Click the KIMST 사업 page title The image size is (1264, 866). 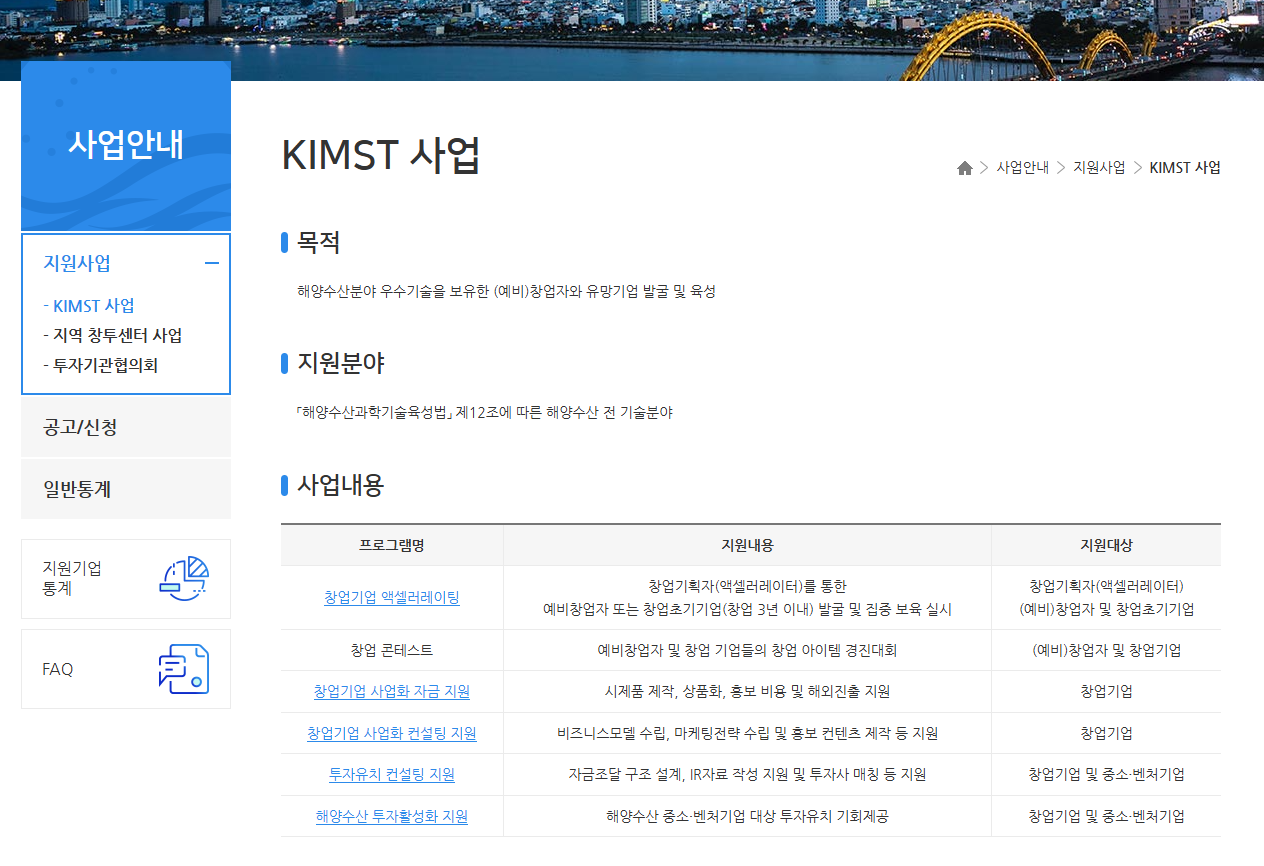pos(381,155)
